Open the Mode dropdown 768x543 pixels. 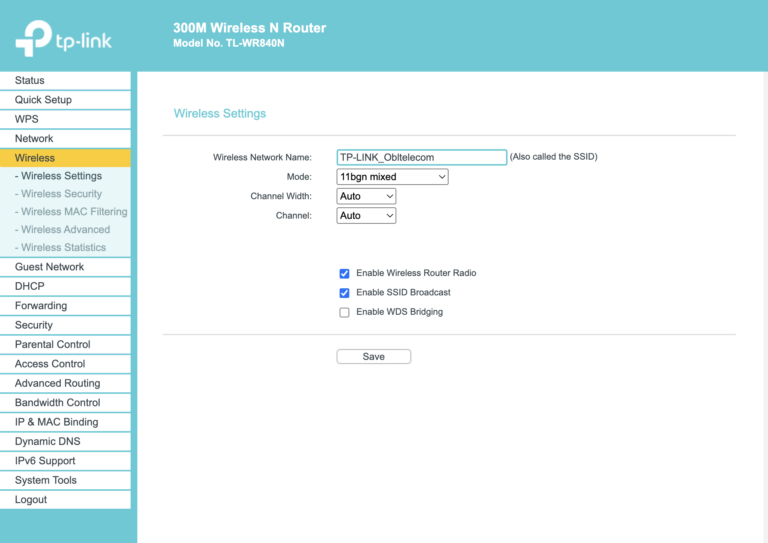[392, 177]
